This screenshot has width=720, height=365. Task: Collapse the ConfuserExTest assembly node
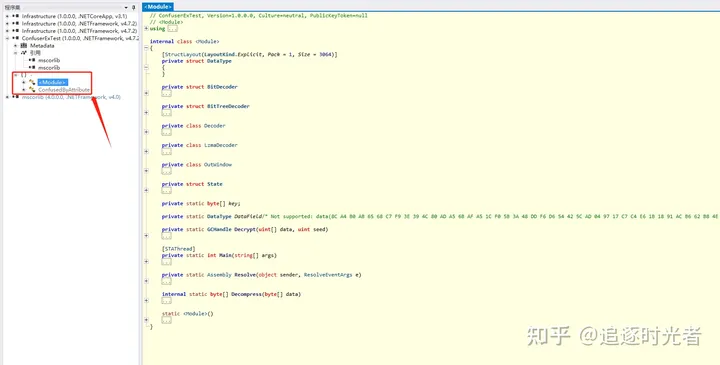pos(7,38)
